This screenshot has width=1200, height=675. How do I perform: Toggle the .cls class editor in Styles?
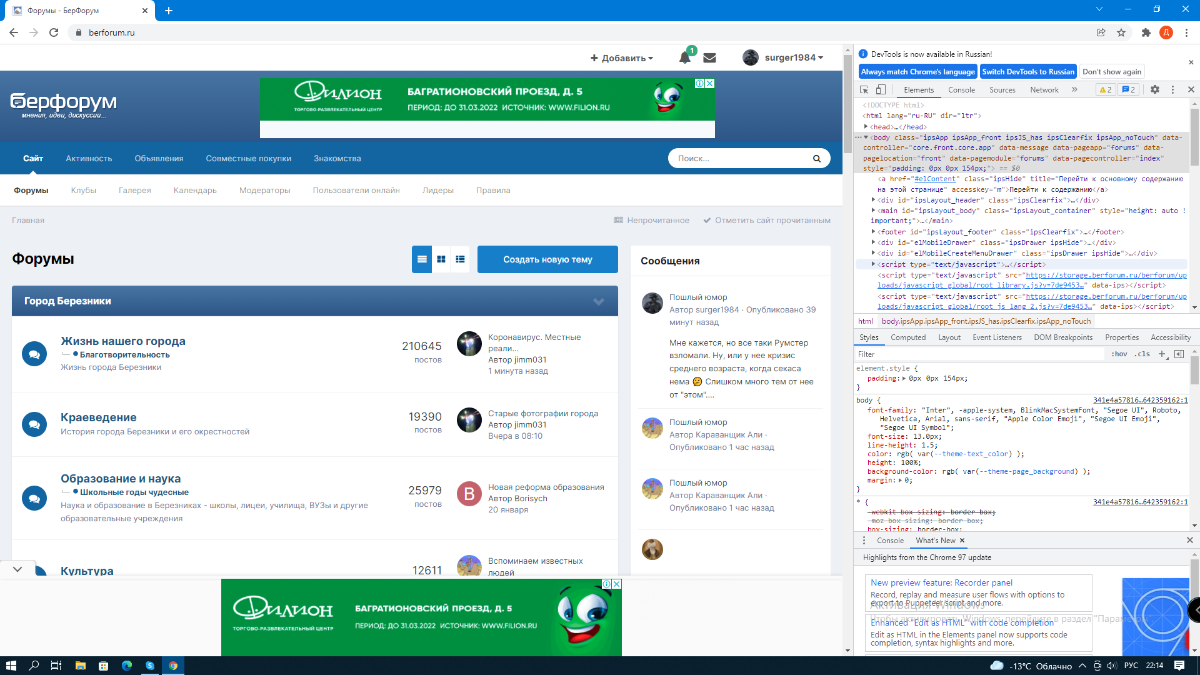click(x=1142, y=354)
